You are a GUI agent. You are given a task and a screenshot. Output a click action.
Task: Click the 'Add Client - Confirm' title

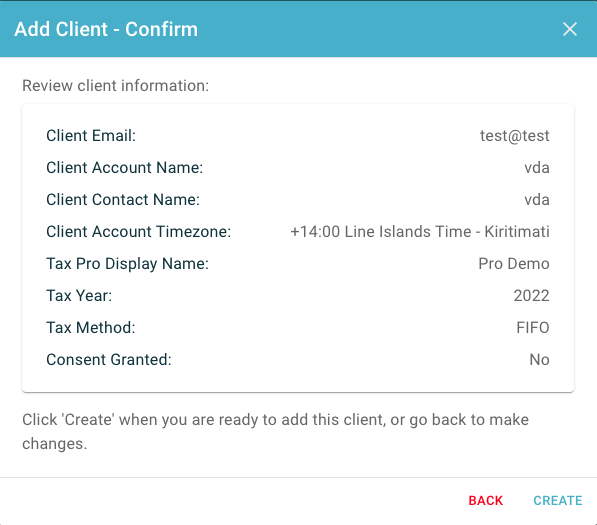(x=106, y=29)
